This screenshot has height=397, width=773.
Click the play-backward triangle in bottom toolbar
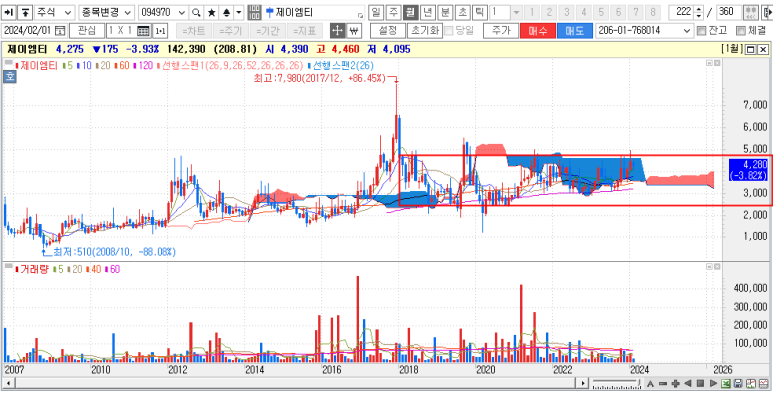(688, 383)
